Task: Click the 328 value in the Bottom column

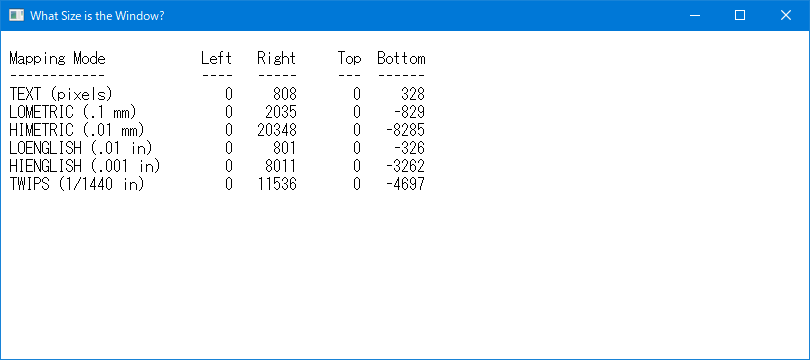Action: (413, 94)
